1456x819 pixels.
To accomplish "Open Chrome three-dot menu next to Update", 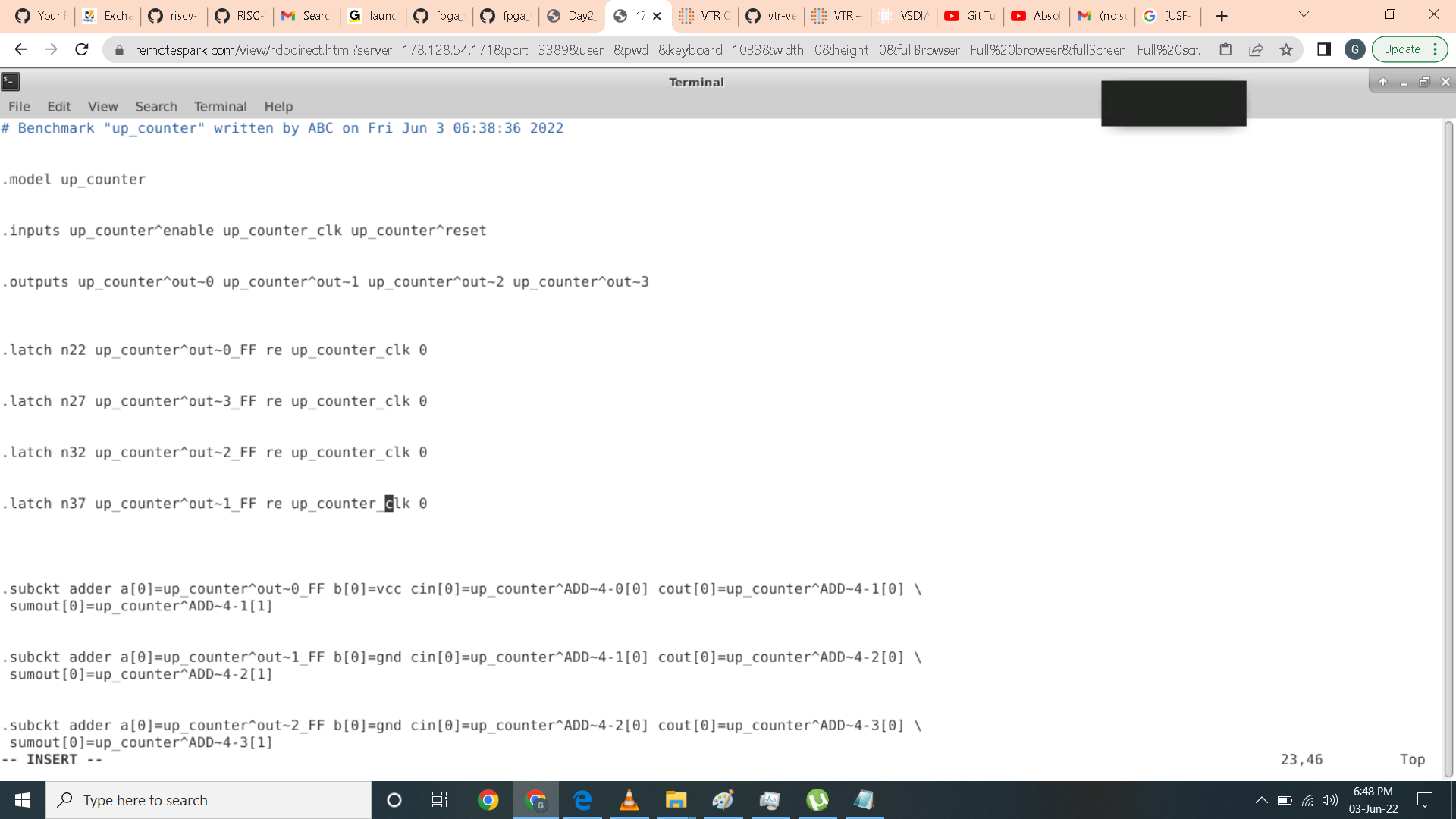I will coord(1435,49).
